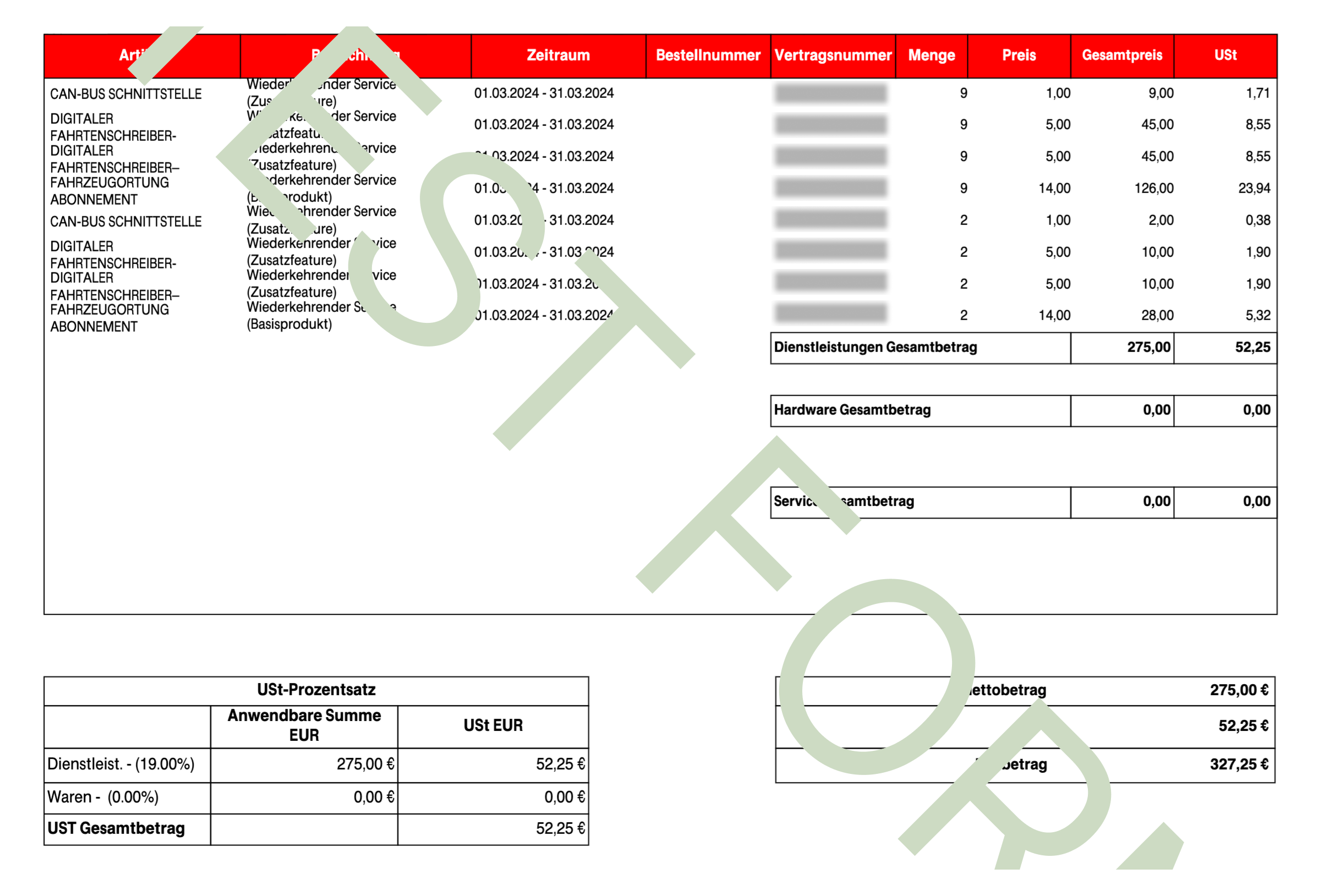Click the "USt" header in the red bar
Viewport: 1319px width, 896px height.
(x=1225, y=56)
